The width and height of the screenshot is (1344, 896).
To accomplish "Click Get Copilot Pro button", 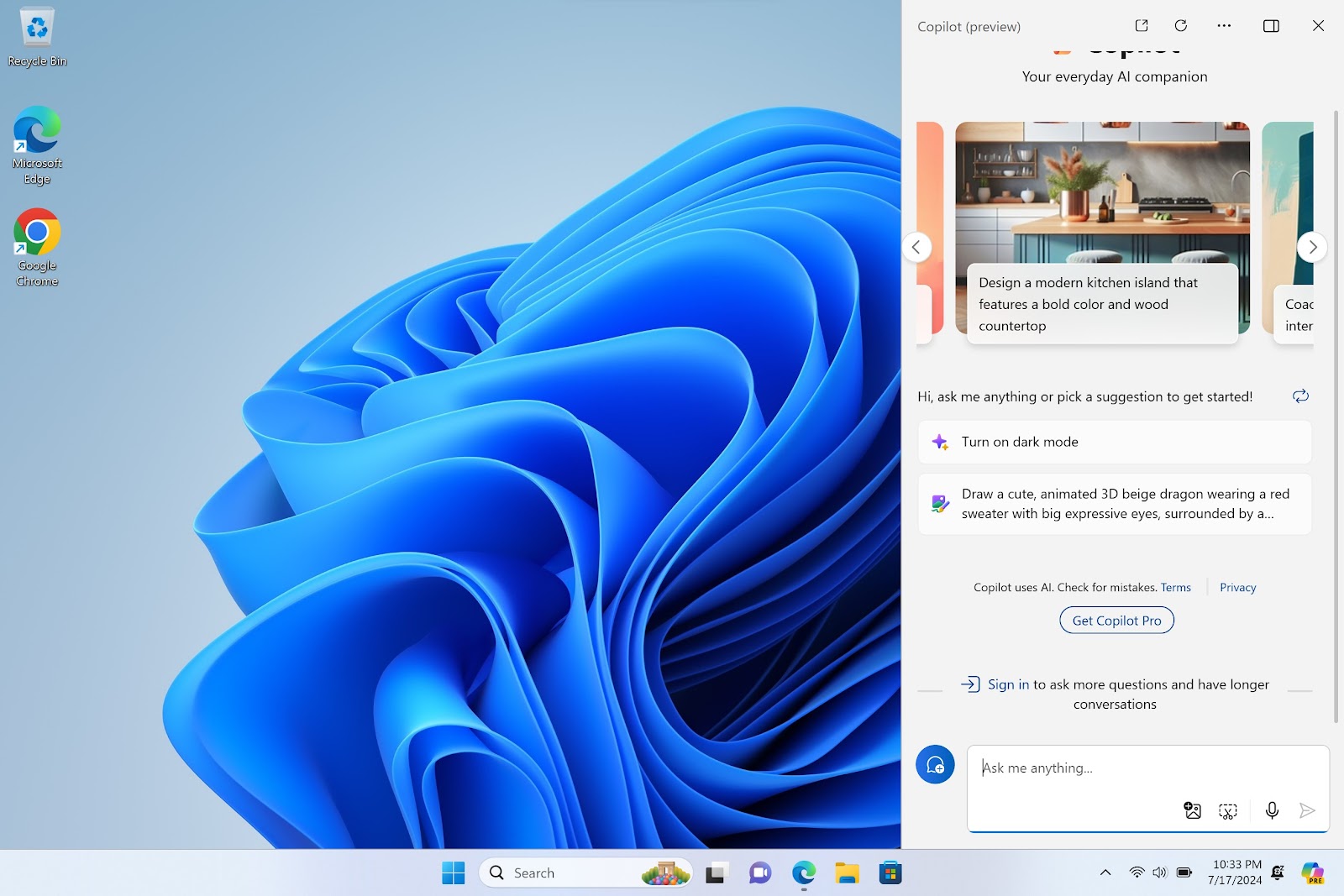I will [1116, 621].
